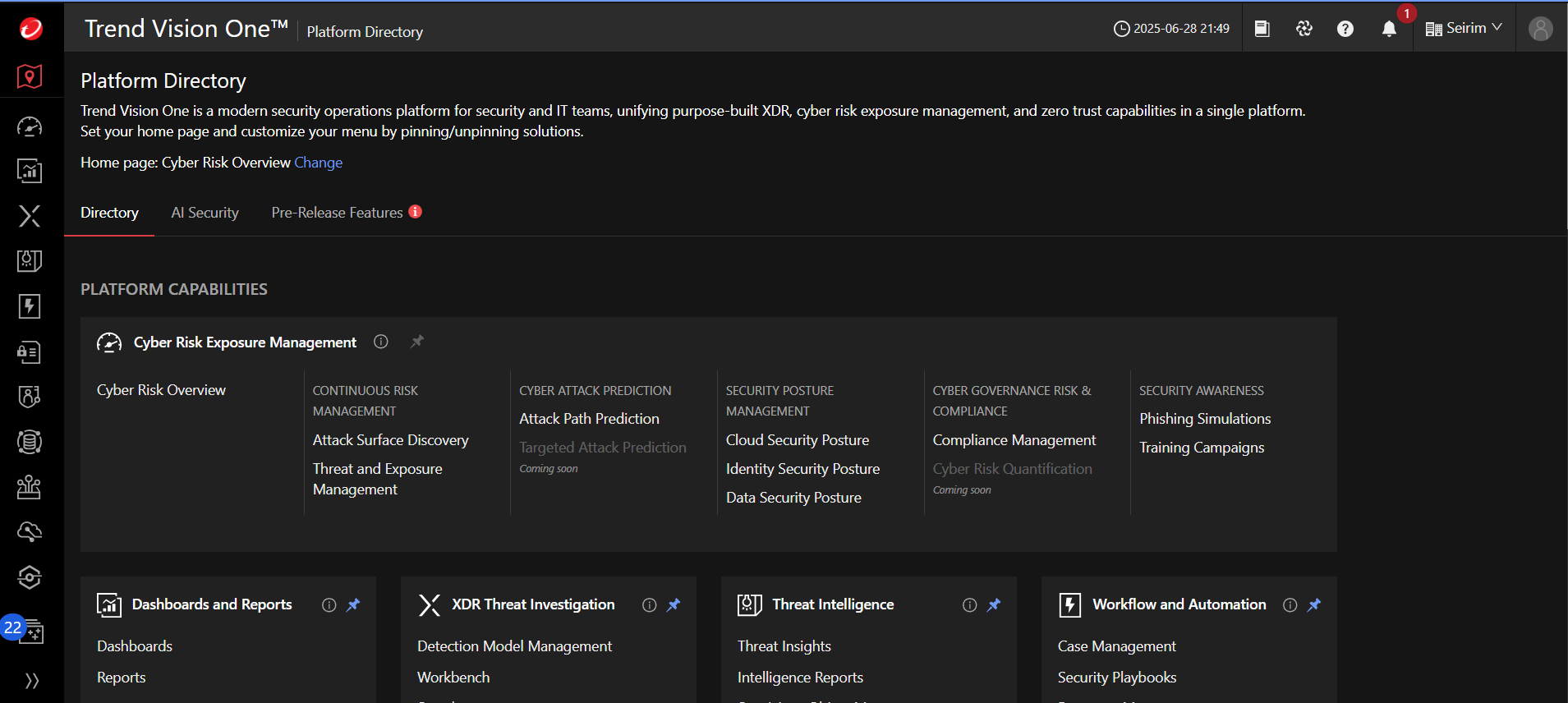Open Workbench
Screen dimensions: 1568x703
pos(453,678)
